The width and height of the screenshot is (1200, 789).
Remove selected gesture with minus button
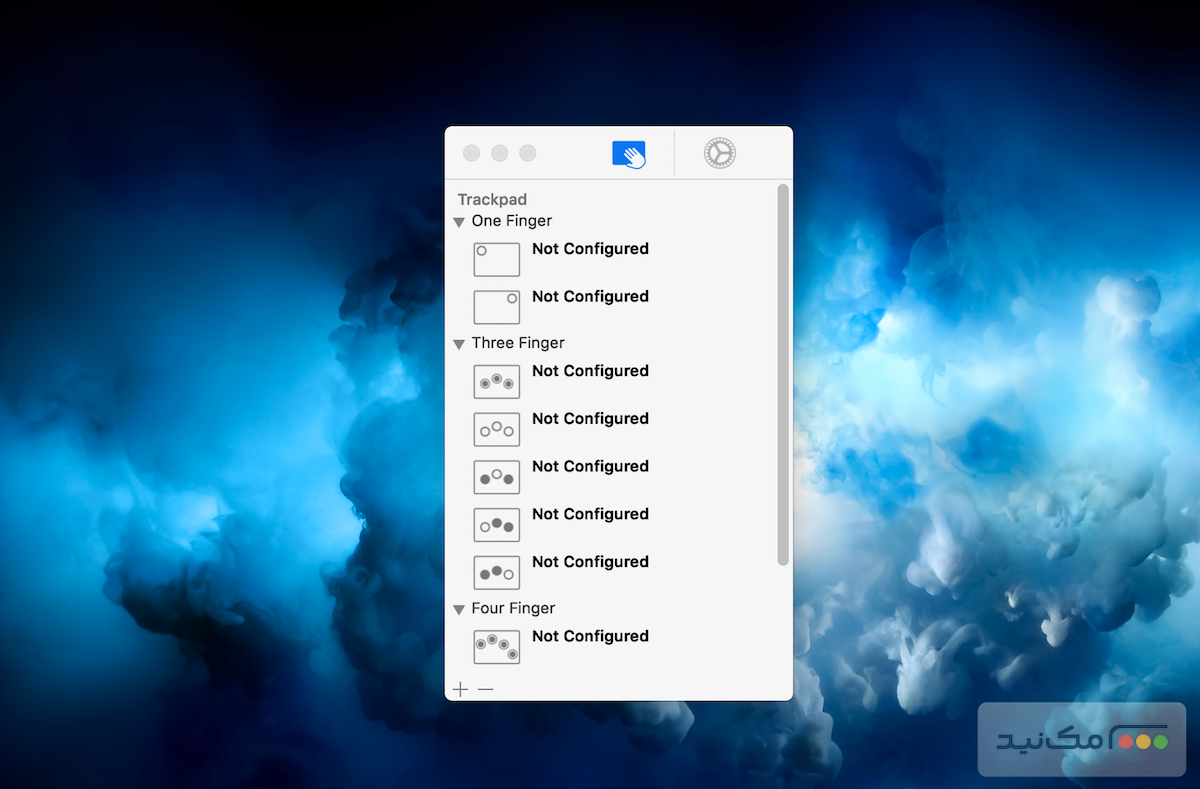click(485, 689)
